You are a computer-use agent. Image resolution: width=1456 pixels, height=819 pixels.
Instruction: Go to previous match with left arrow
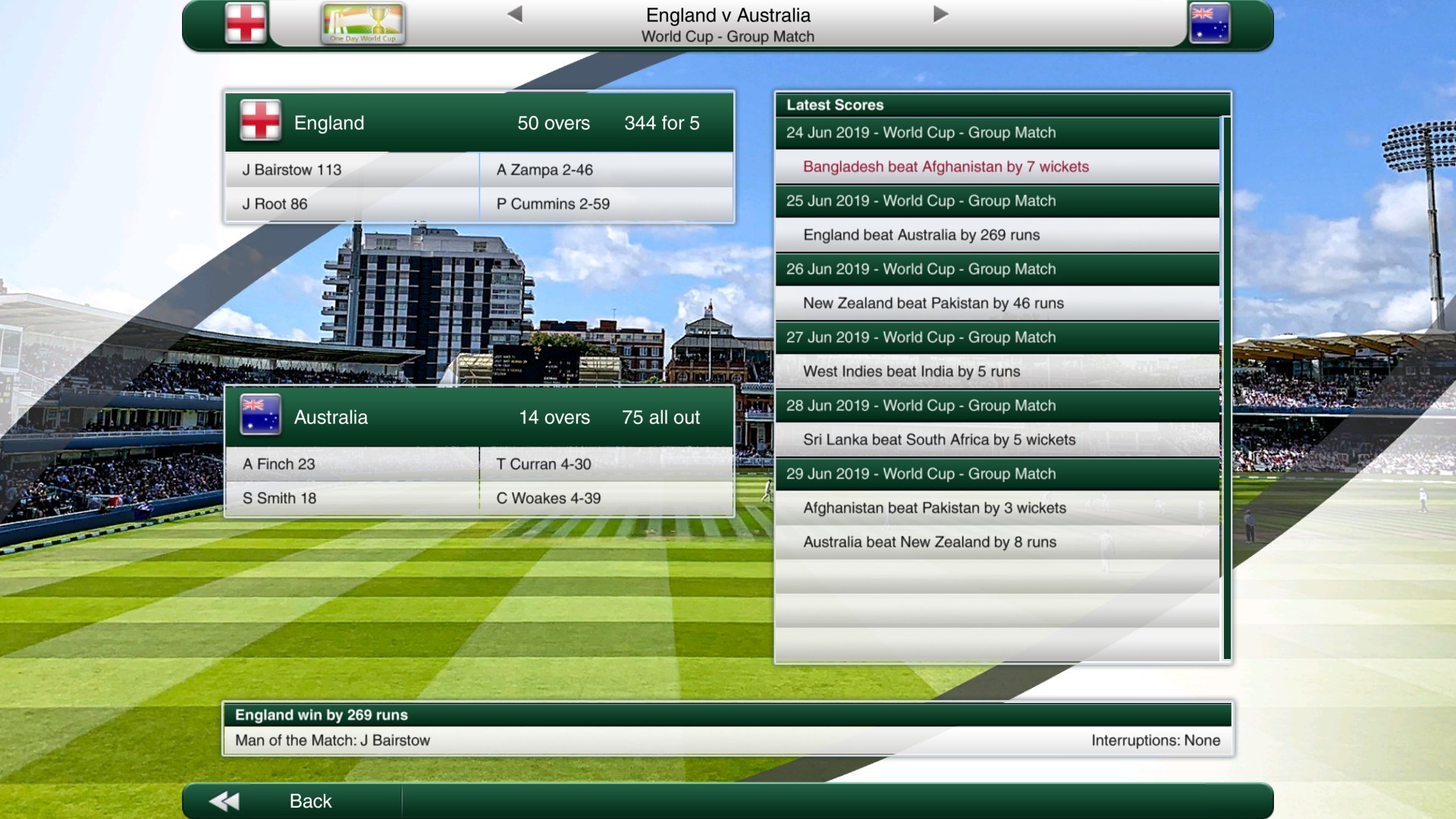tap(515, 14)
